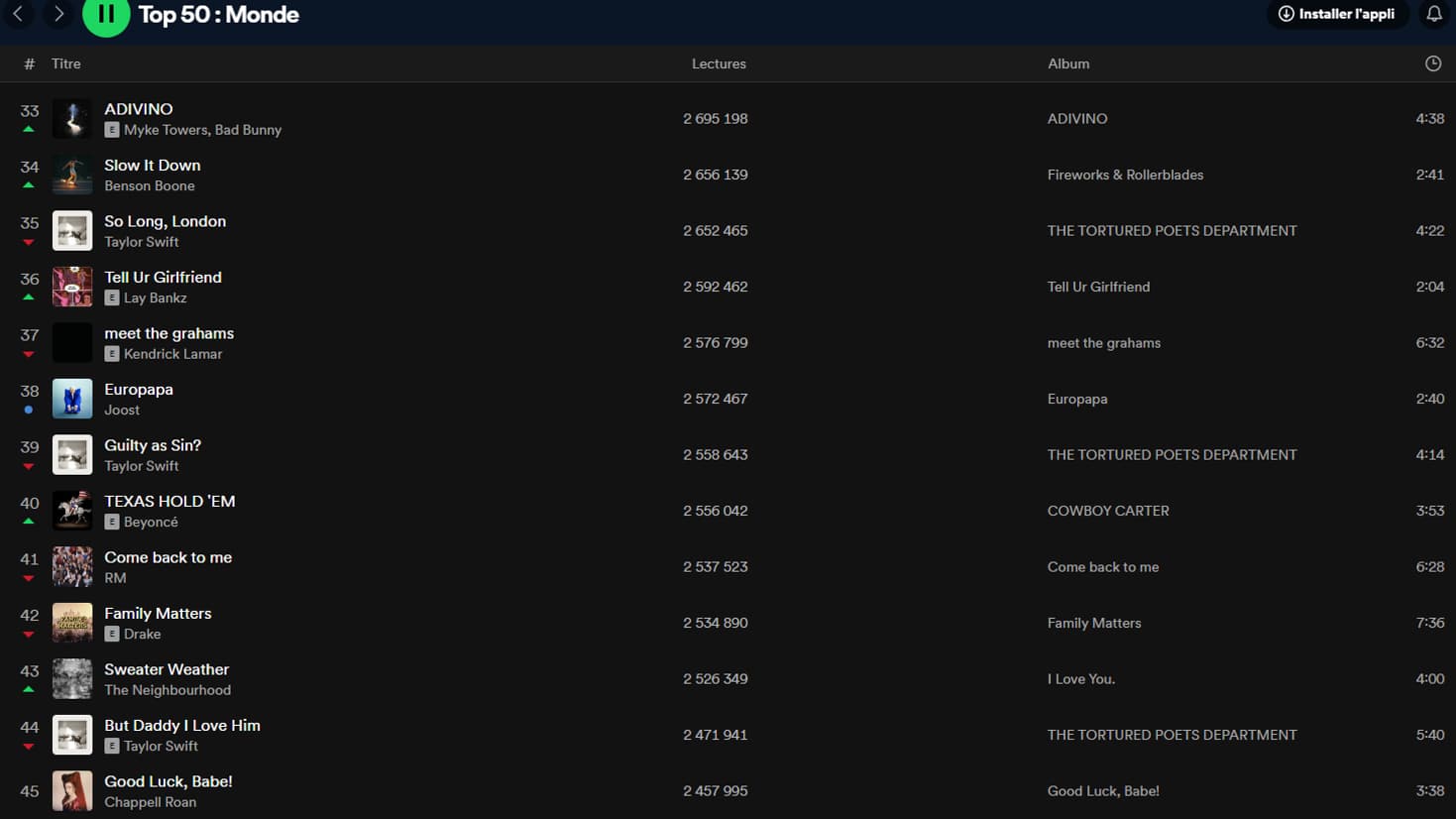
Task: Open the meet the grahams black cover
Action: pyautogui.click(x=72, y=343)
